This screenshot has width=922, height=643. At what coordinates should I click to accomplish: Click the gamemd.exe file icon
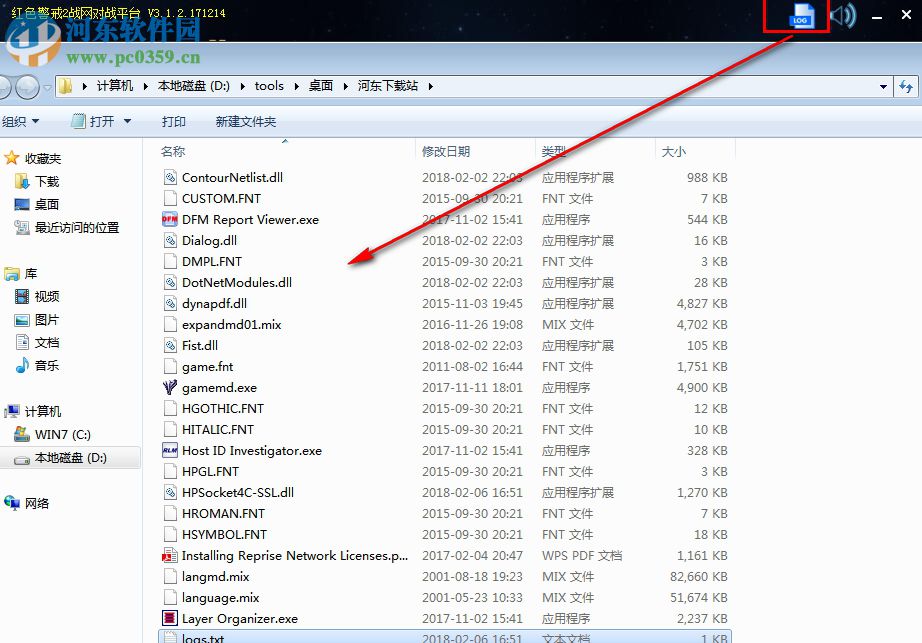pos(170,387)
